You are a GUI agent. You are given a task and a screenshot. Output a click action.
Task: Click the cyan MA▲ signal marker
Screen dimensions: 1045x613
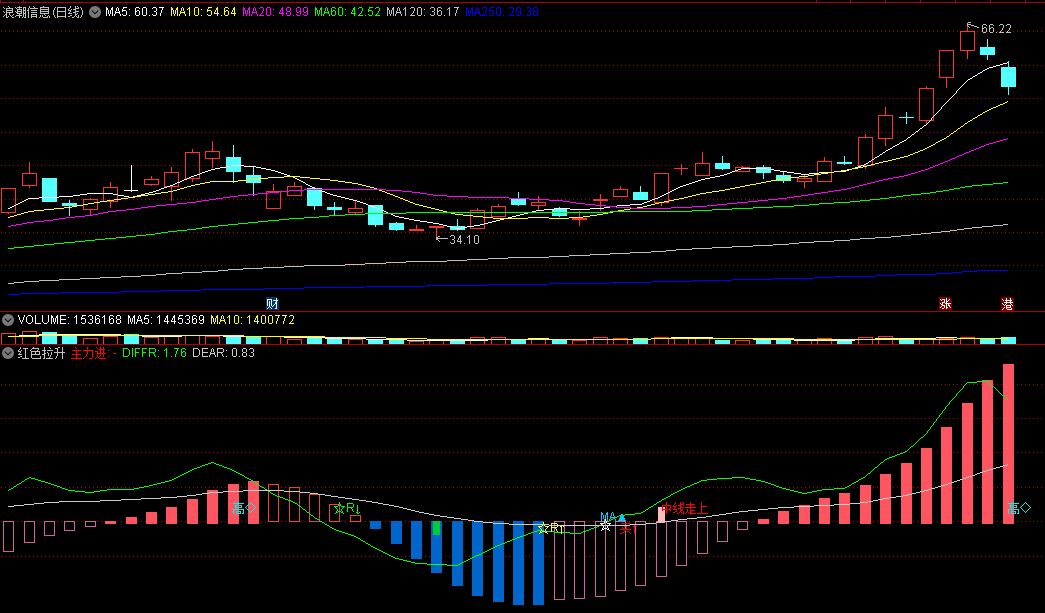612,517
